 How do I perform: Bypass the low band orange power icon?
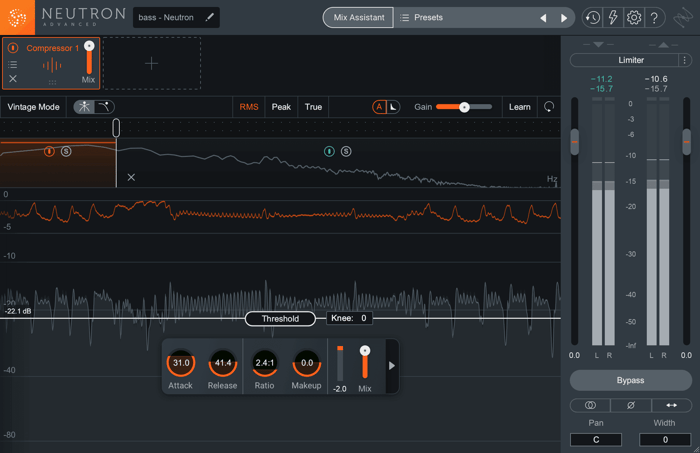click(49, 151)
